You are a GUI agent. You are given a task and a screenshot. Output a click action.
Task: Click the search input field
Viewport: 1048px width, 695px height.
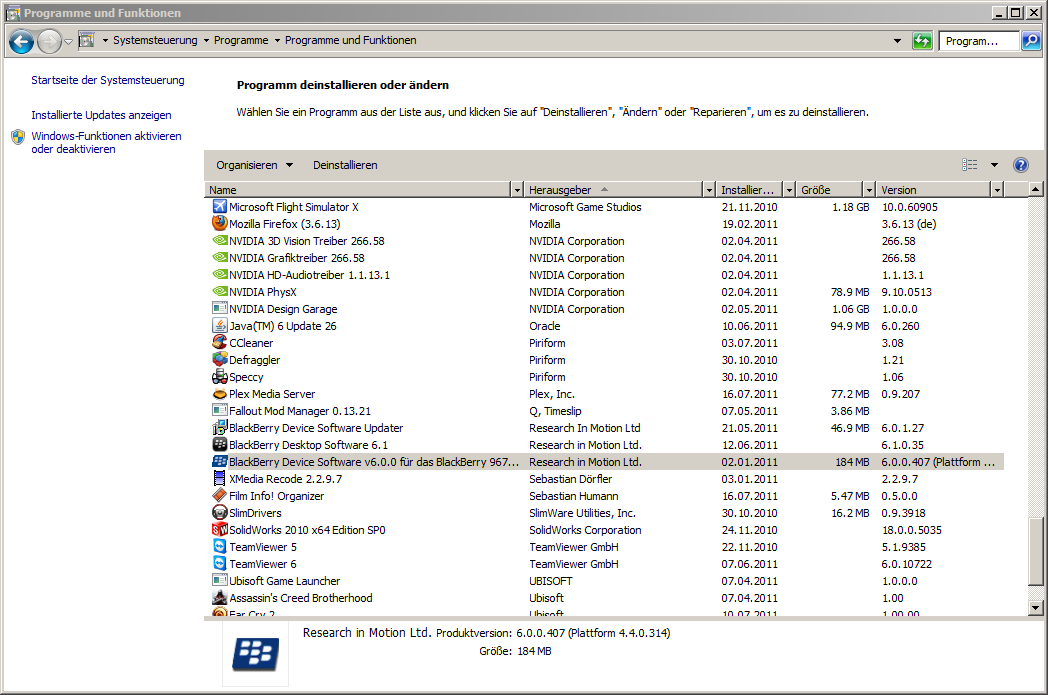tap(979, 41)
